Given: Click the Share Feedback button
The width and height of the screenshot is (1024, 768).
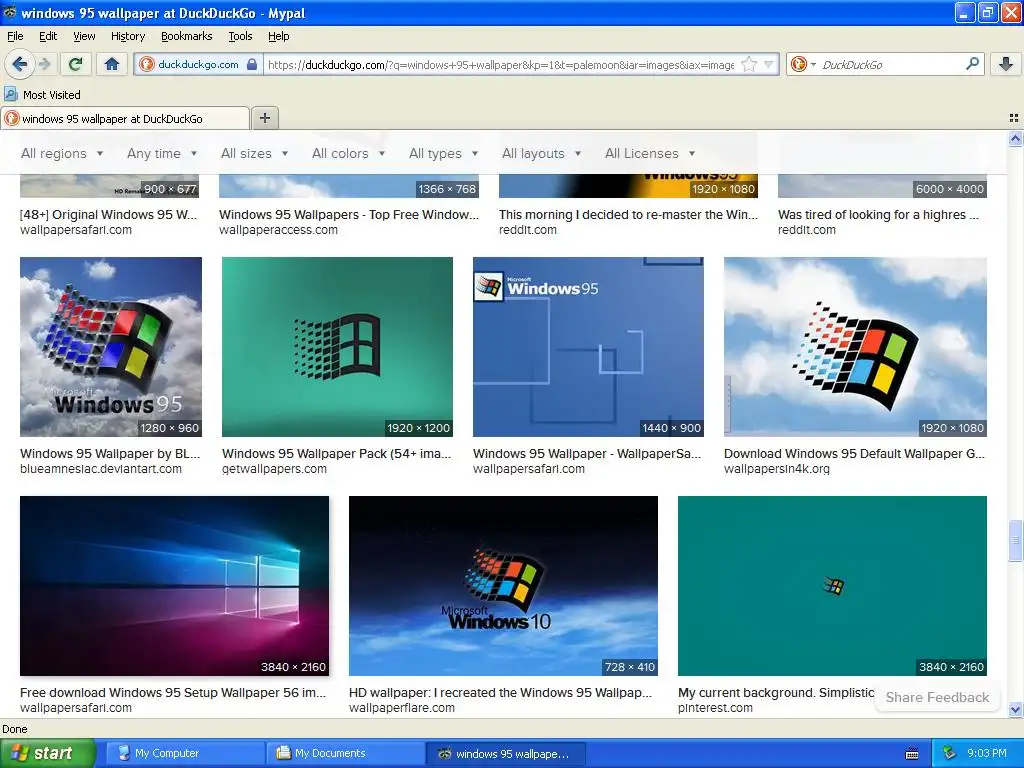Looking at the screenshot, I should click(937, 697).
